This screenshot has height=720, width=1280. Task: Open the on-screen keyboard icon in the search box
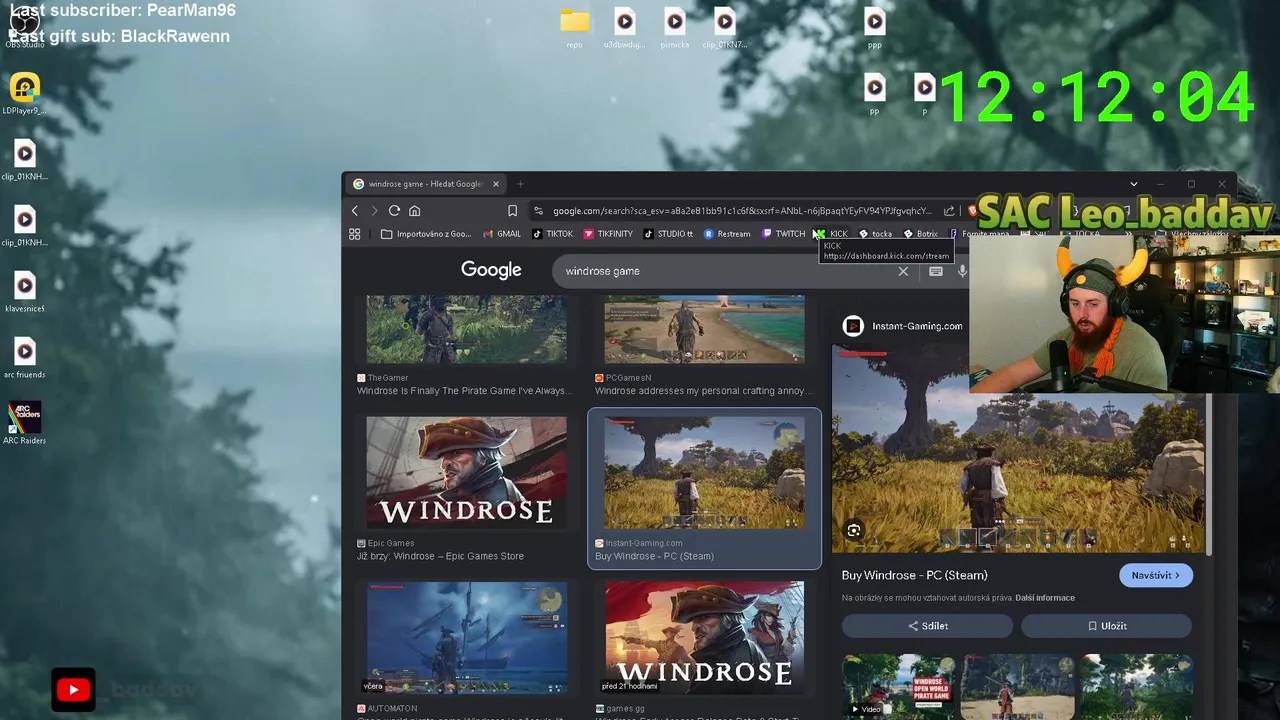coord(936,271)
